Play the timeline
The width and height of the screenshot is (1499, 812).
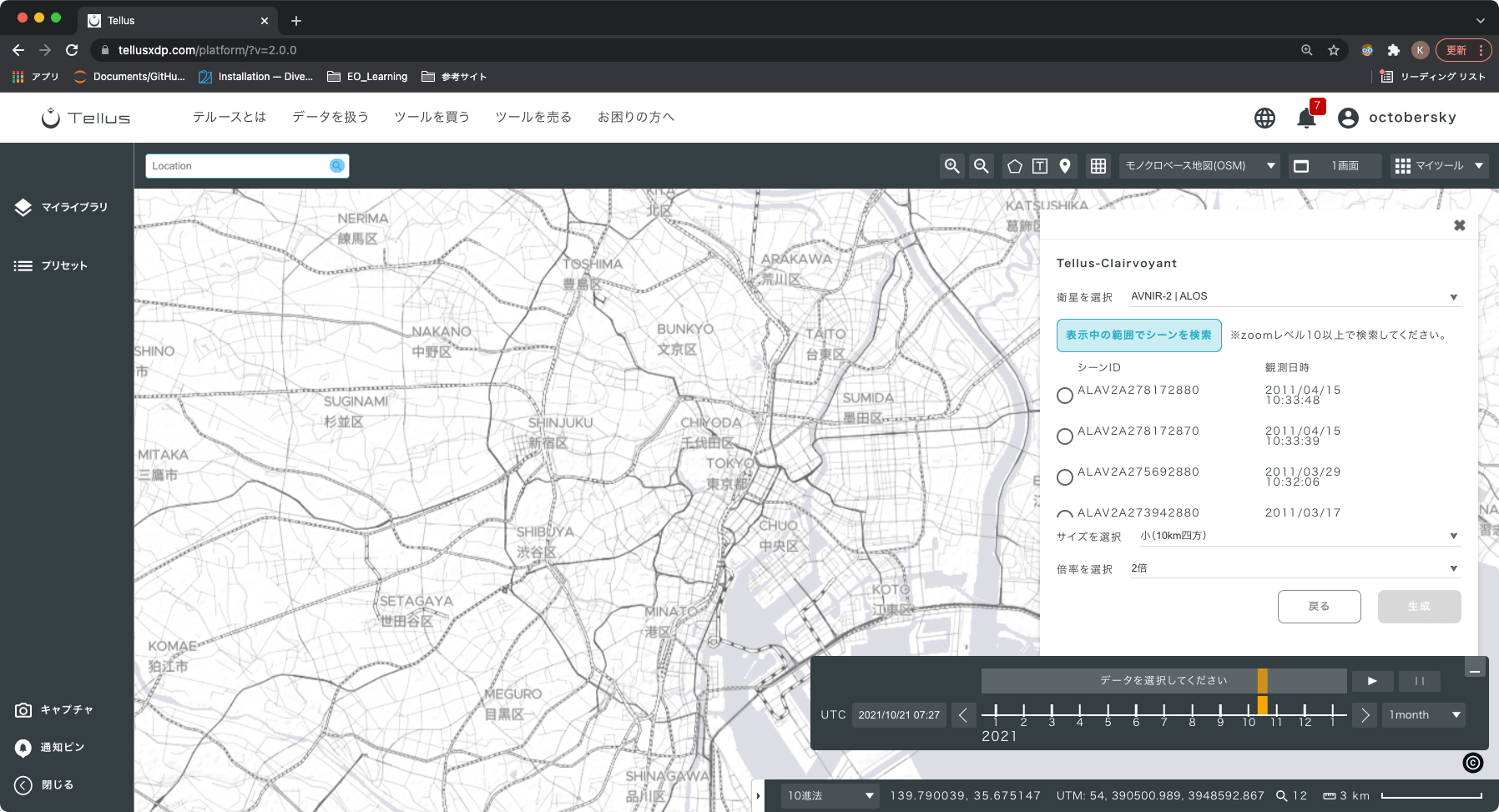[x=1372, y=681]
